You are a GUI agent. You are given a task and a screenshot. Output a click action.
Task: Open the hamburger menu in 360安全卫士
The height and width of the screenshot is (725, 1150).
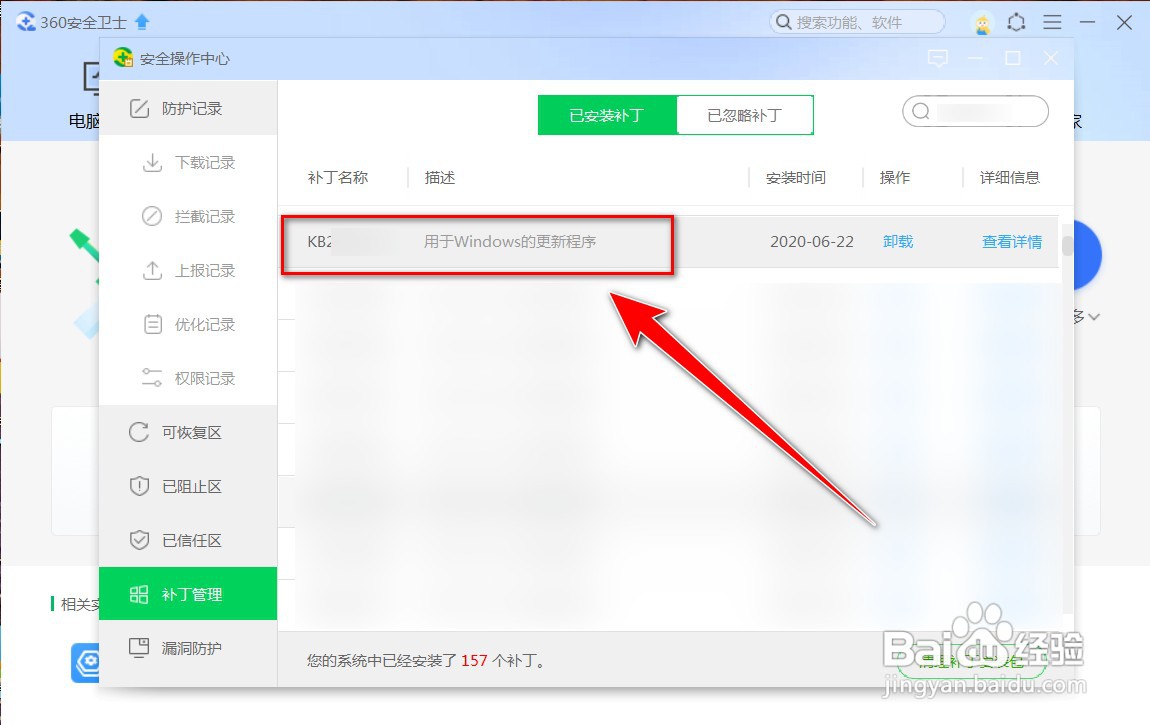click(x=1052, y=23)
